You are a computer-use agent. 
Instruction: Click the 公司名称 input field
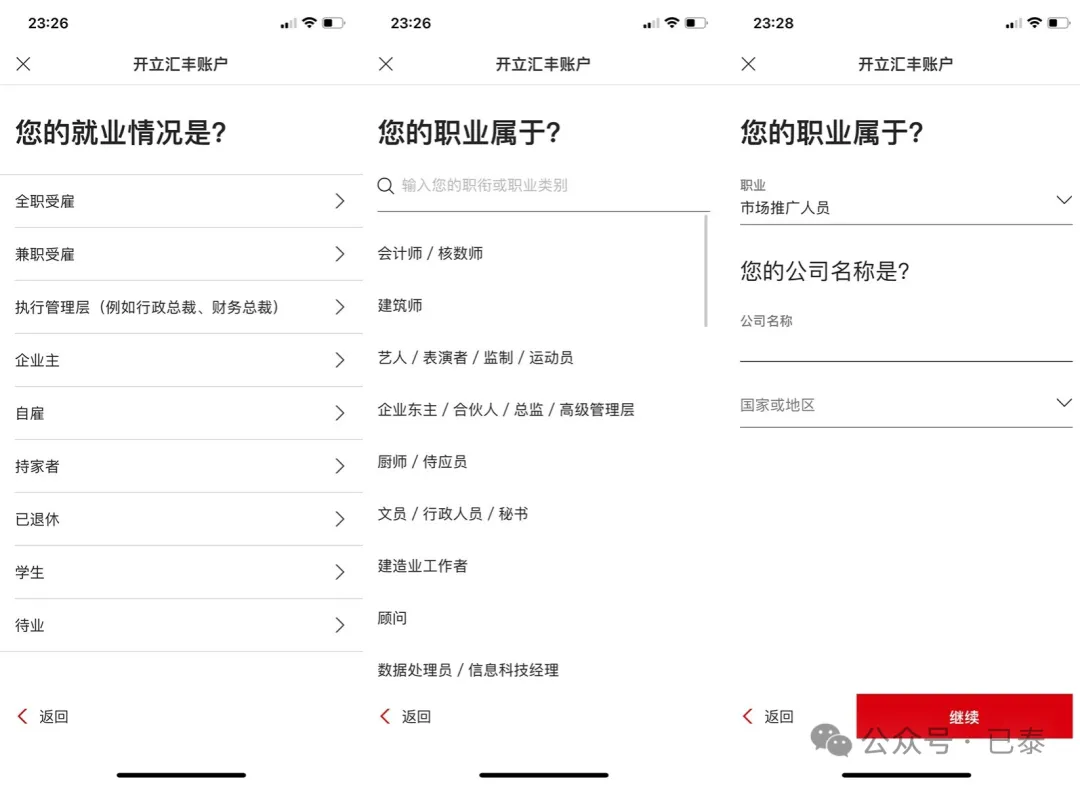[x=906, y=337]
